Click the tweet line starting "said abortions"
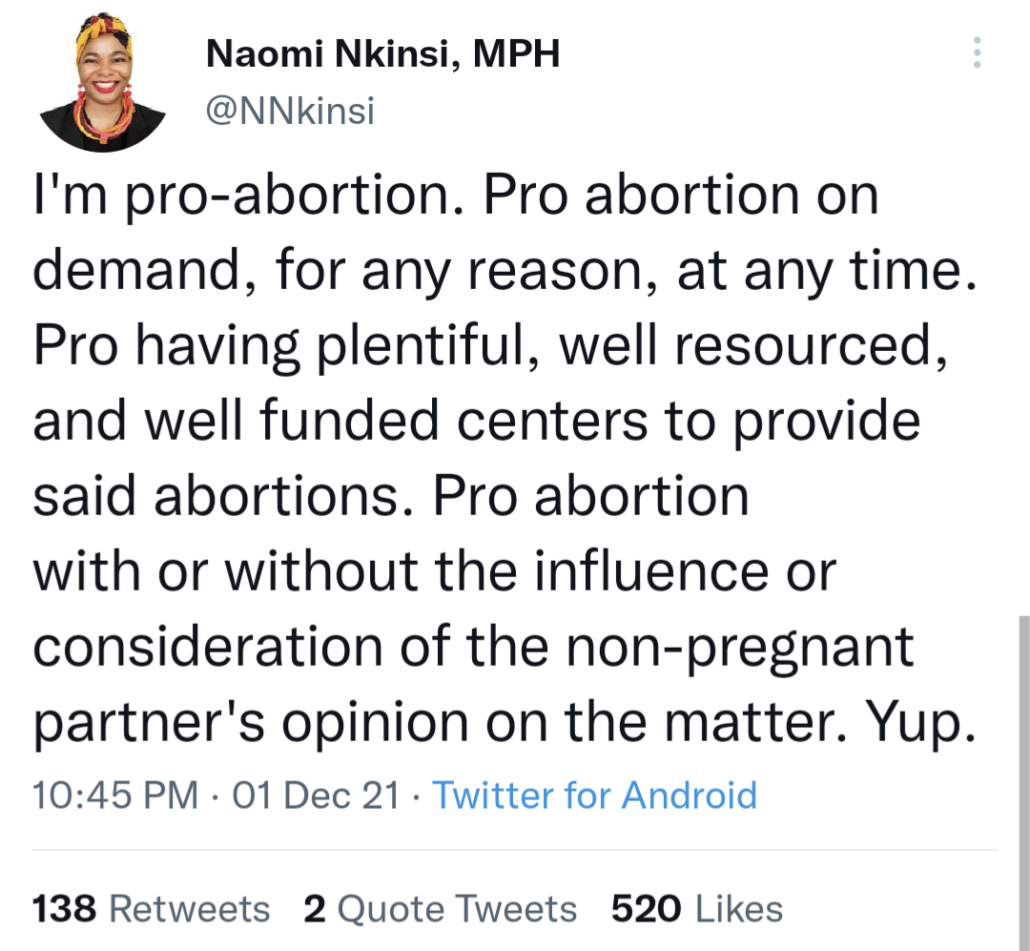This screenshot has height=951, width=1030. [x=390, y=497]
